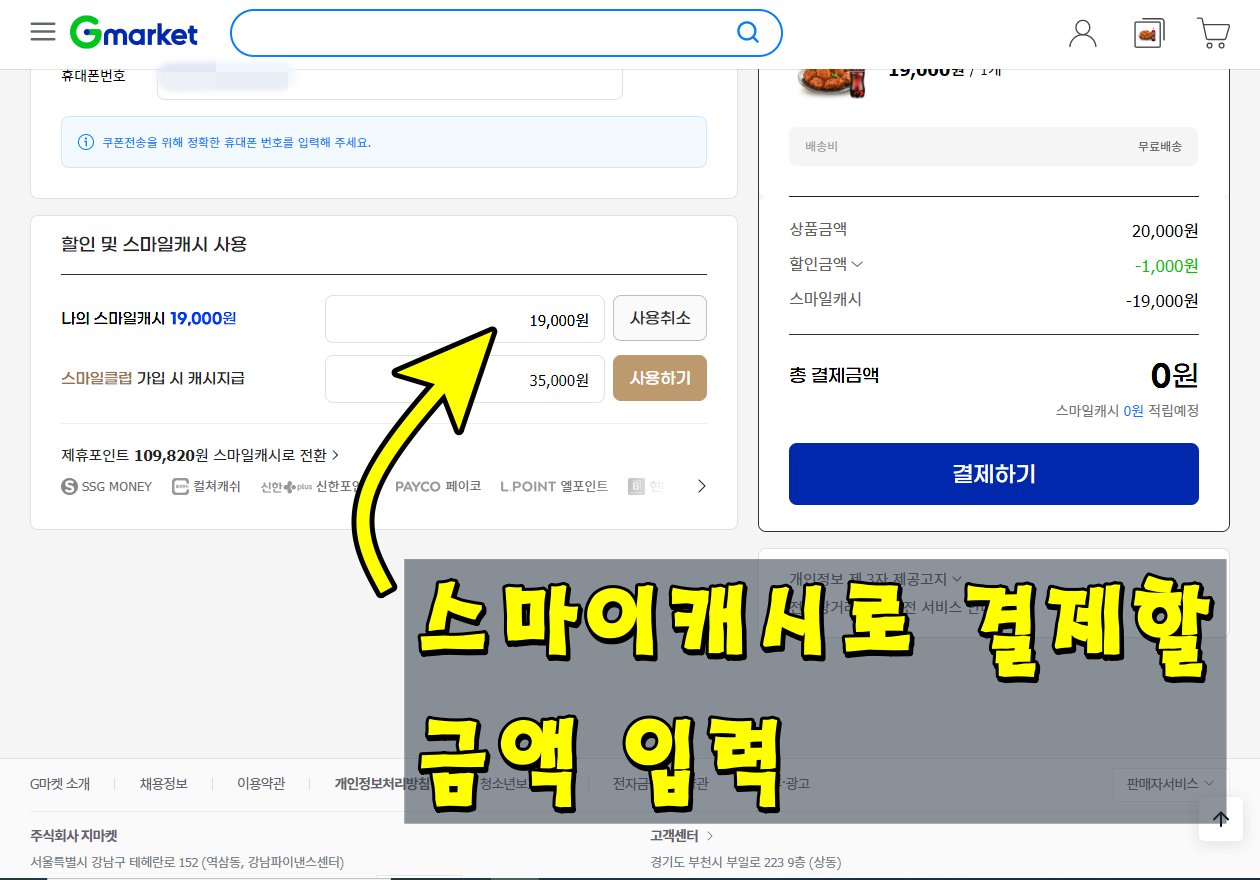Open 고객센터 footer link
Screen dimensions: 1260x880
682,836
